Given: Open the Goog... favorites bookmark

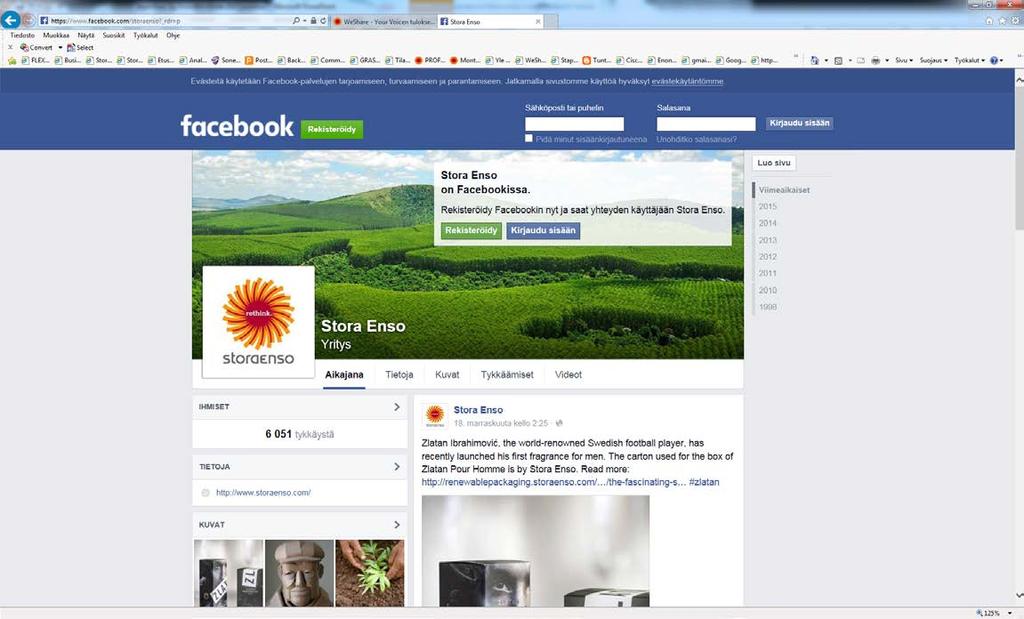Looking at the screenshot, I should [731, 61].
